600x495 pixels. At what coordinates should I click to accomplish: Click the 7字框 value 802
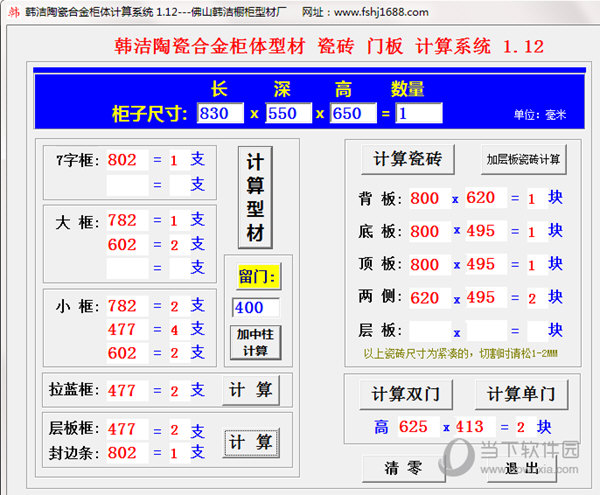point(127,160)
